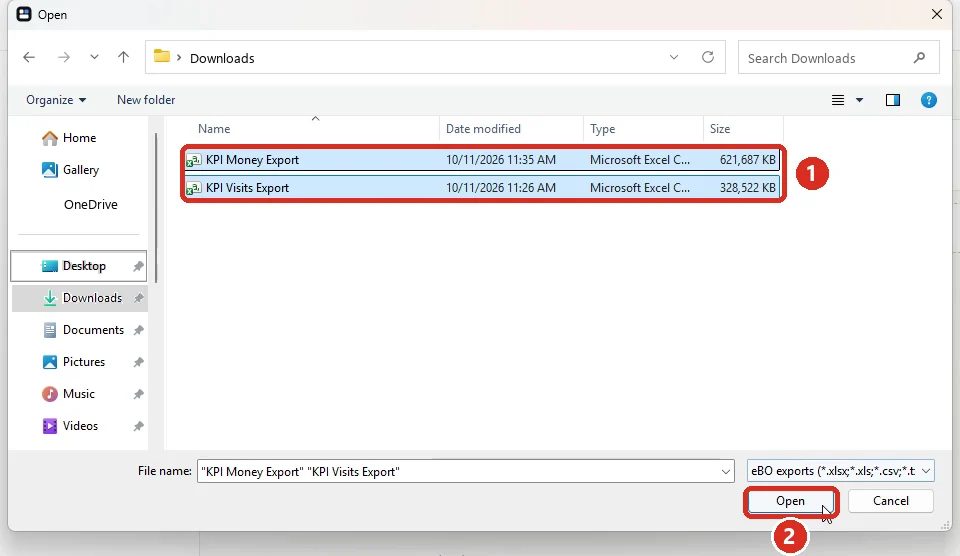Focus the Search Downloads field
Viewport: 960px width, 556px height.
tap(838, 58)
